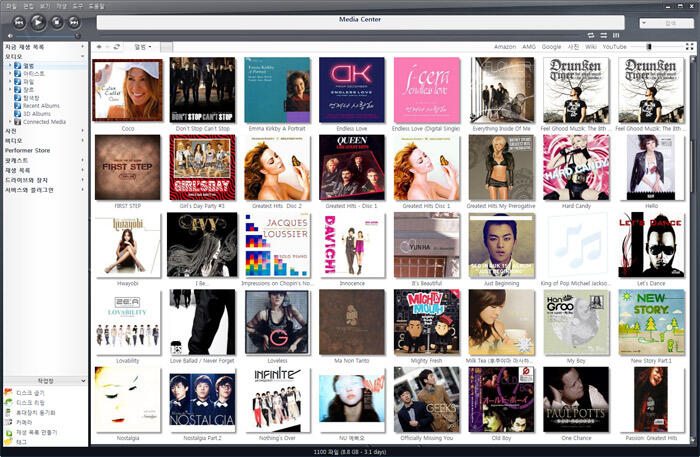Select the 아티스트 tree item

[33, 74]
